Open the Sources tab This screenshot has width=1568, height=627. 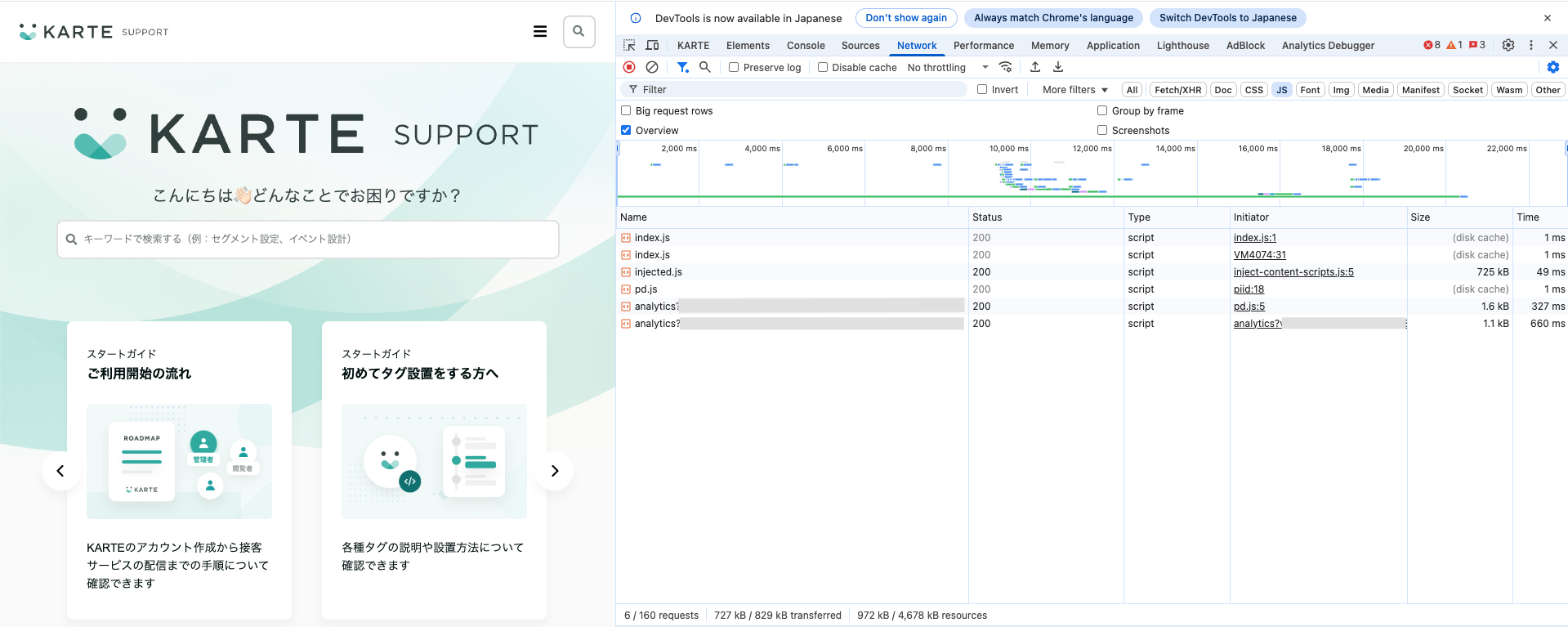[x=860, y=46]
